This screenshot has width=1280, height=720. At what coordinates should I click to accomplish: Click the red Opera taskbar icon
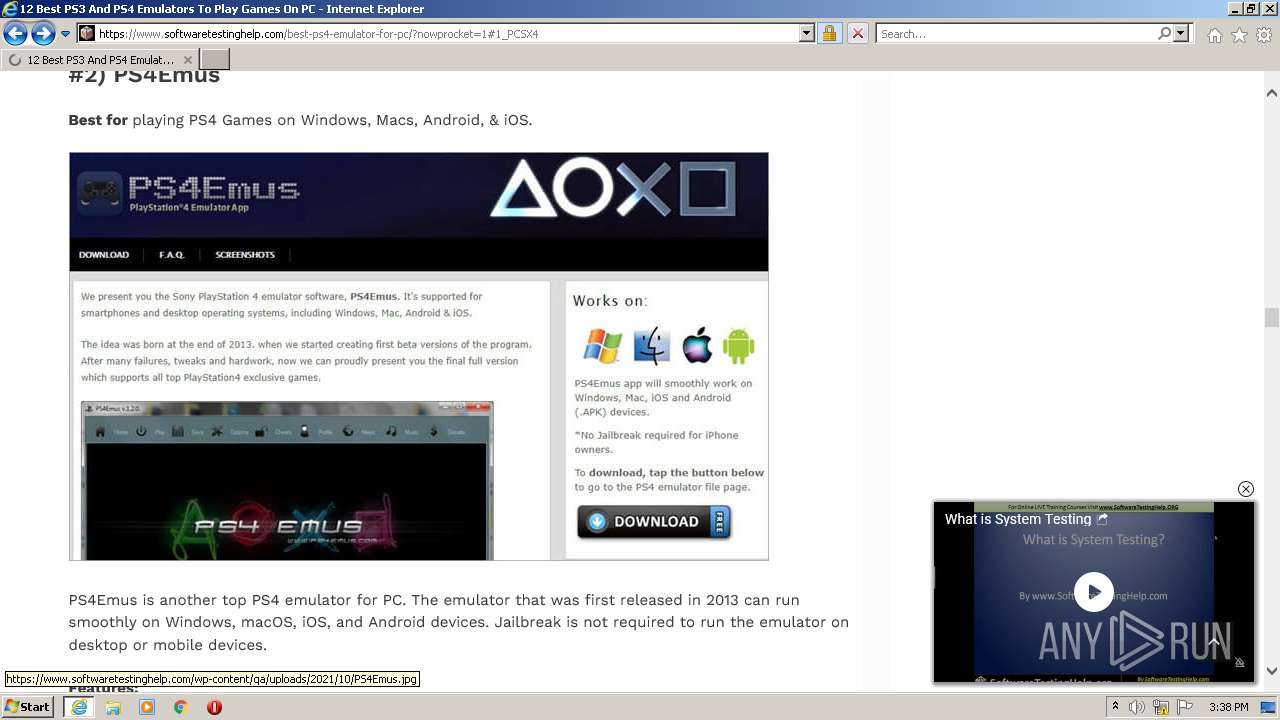tap(214, 706)
